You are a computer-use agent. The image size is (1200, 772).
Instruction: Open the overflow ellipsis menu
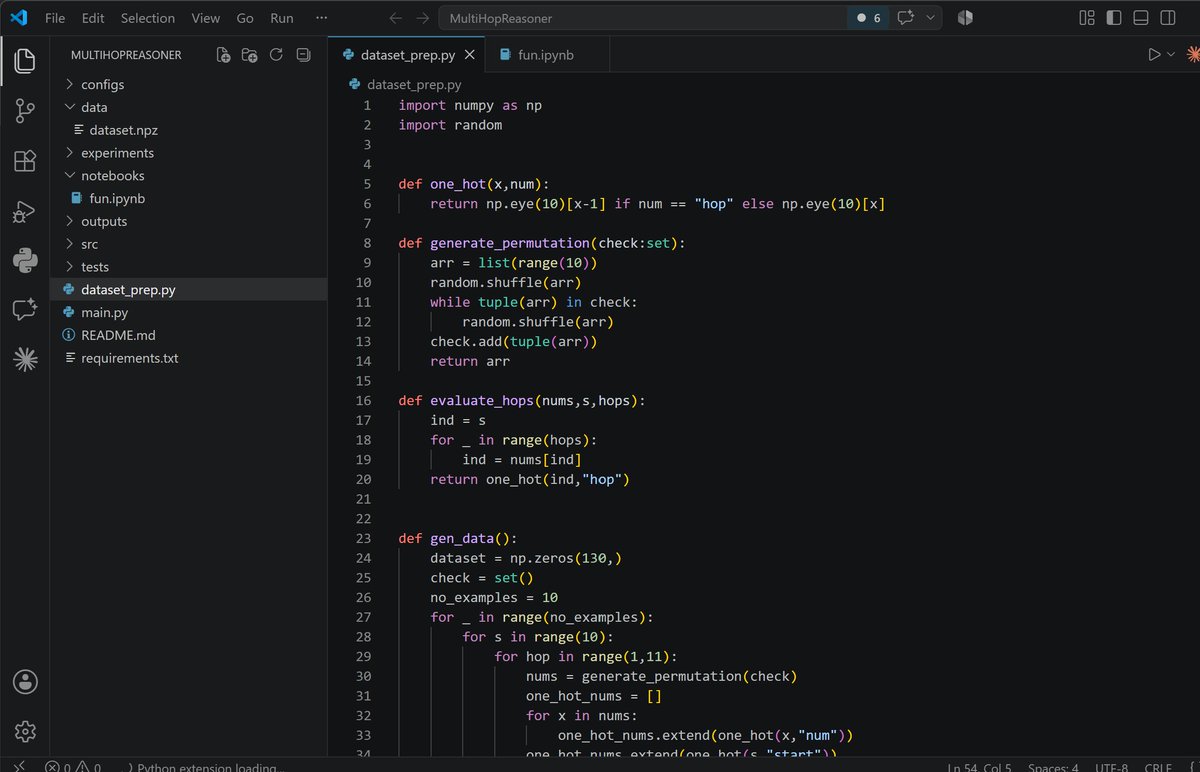(x=320, y=18)
